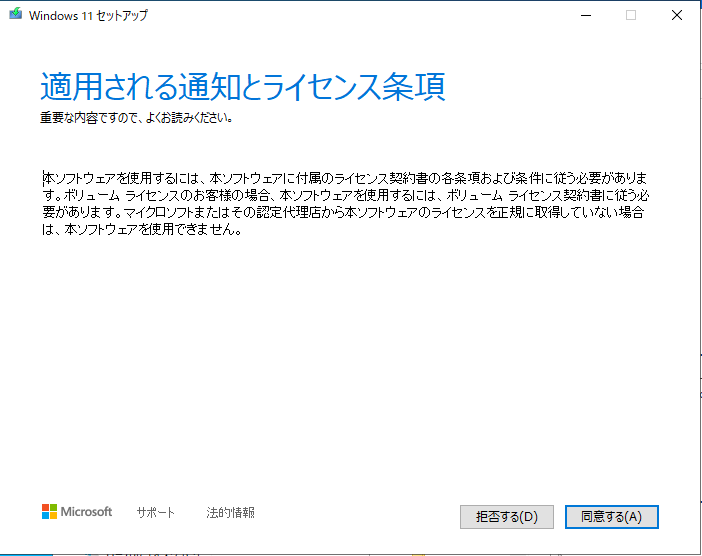The image size is (702, 556).
Task: Open the サポート support link
Action: (155, 513)
